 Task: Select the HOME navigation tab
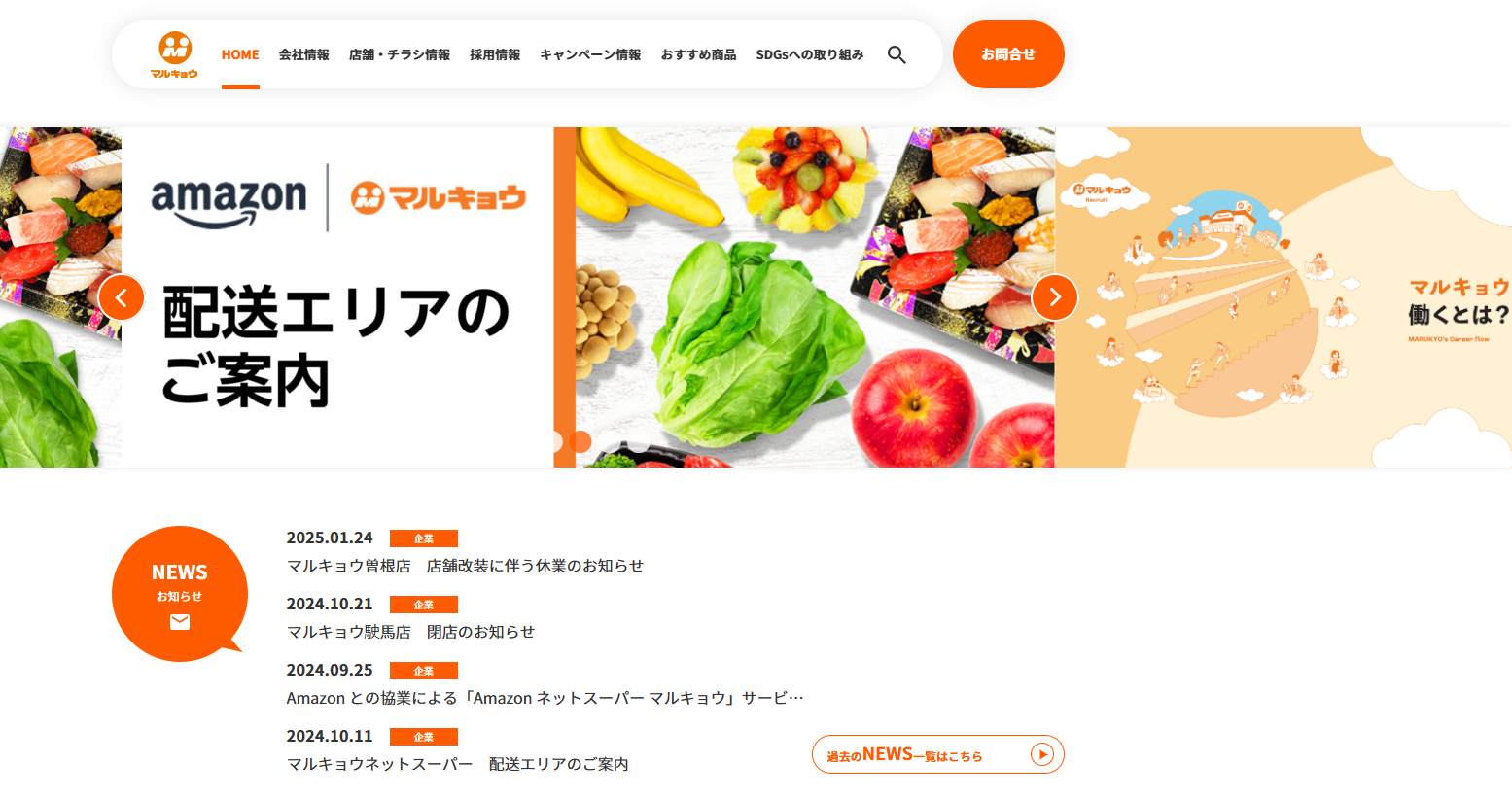click(x=240, y=55)
